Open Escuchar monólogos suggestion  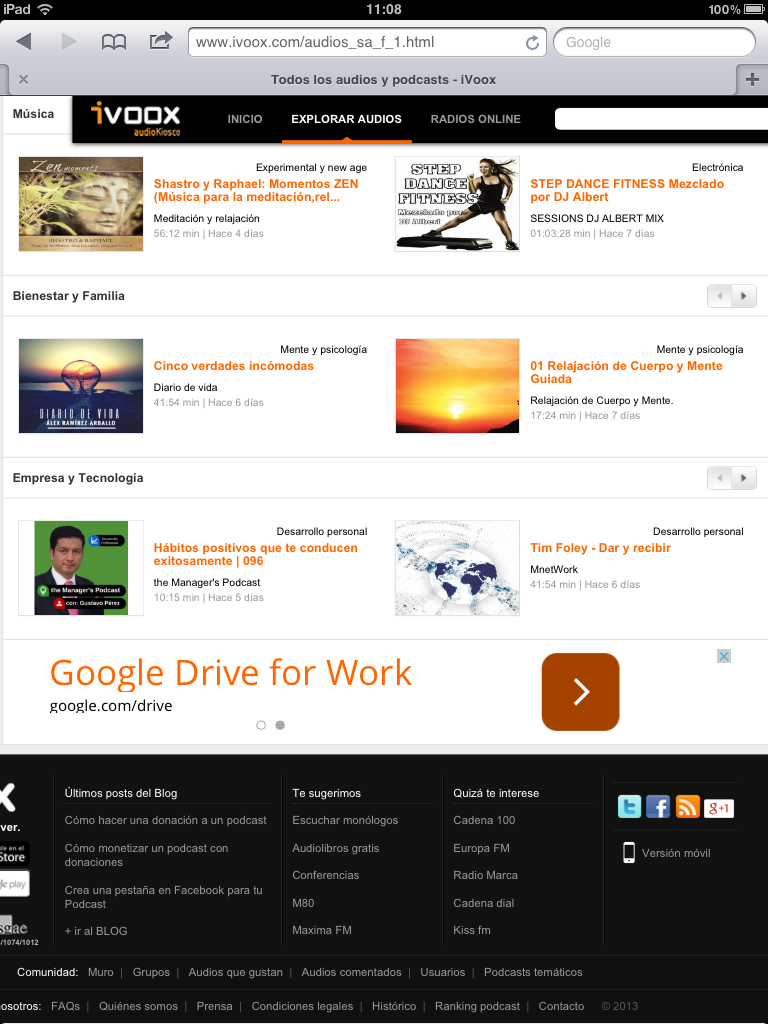pyautogui.click(x=345, y=820)
